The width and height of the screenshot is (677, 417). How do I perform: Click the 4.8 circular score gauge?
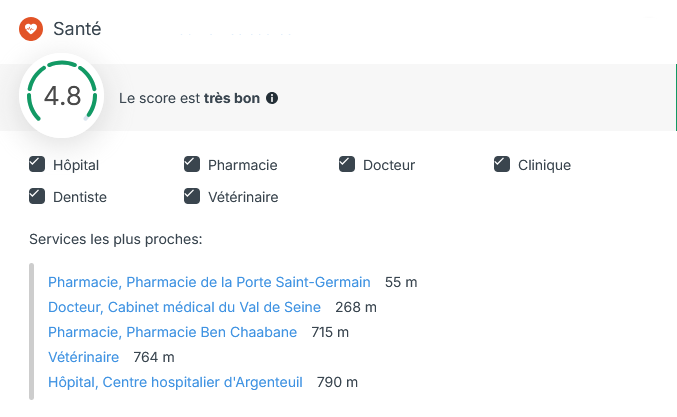62,96
